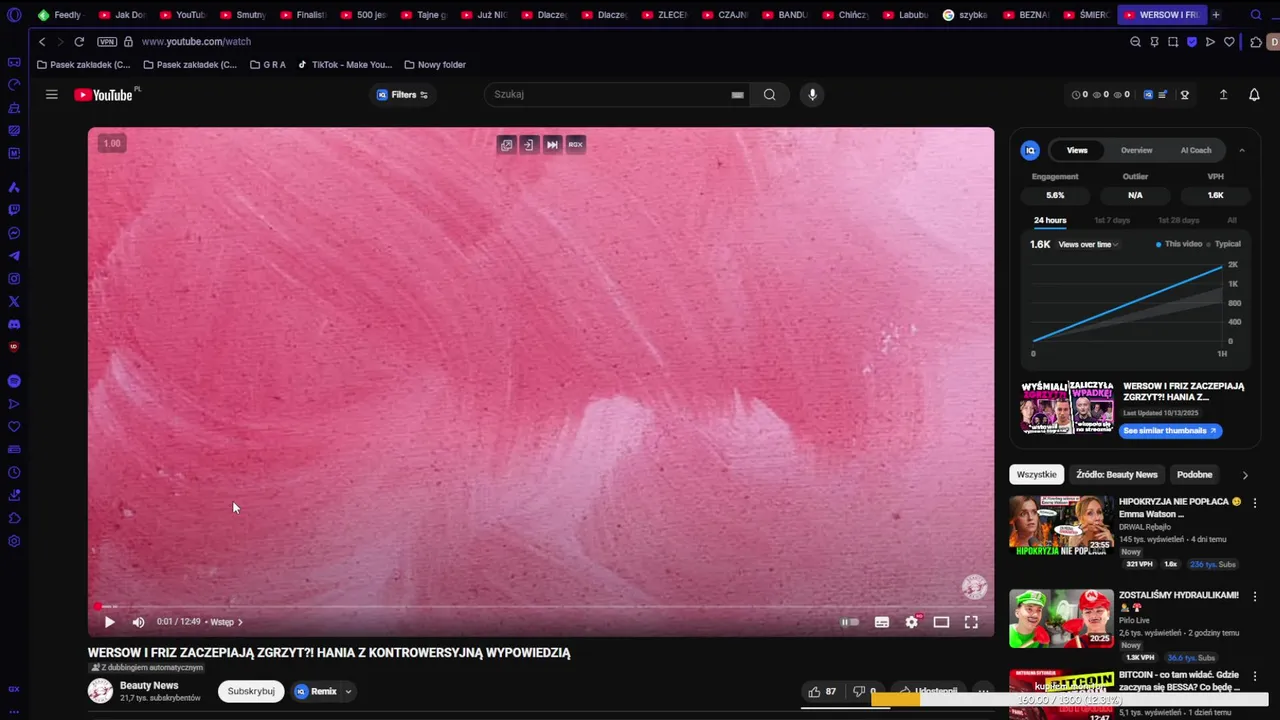Submit search with the magnifier icon
The width and height of the screenshot is (1280, 720).
(769, 95)
